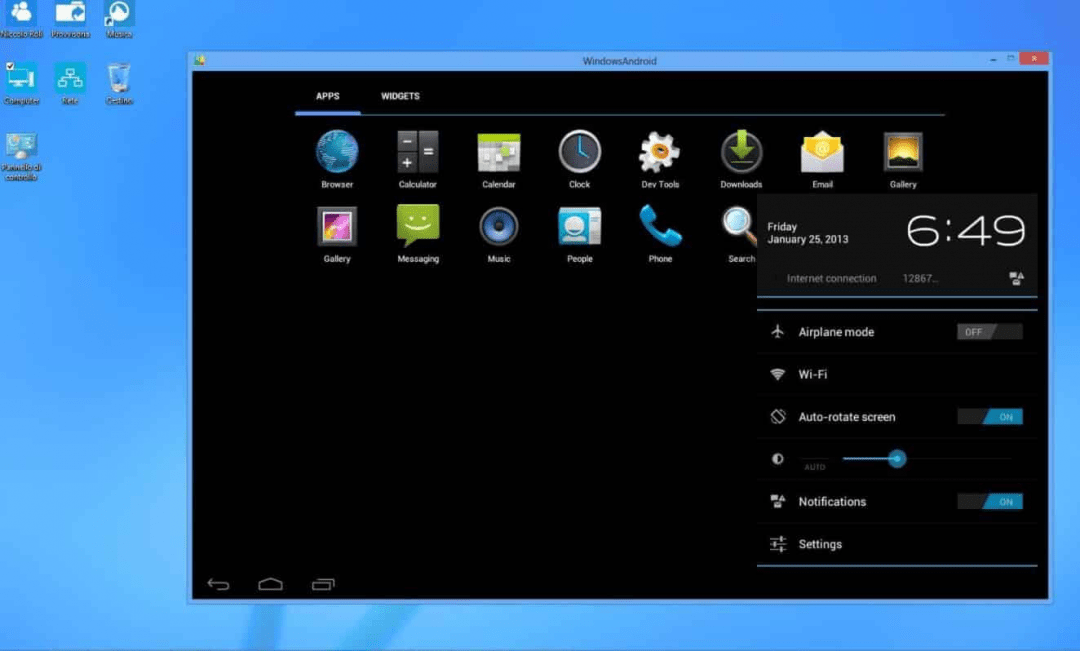Open the Recycle Bin desktop icon
The height and width of the screenshot is (651, 1080).
tap(118, 80)
